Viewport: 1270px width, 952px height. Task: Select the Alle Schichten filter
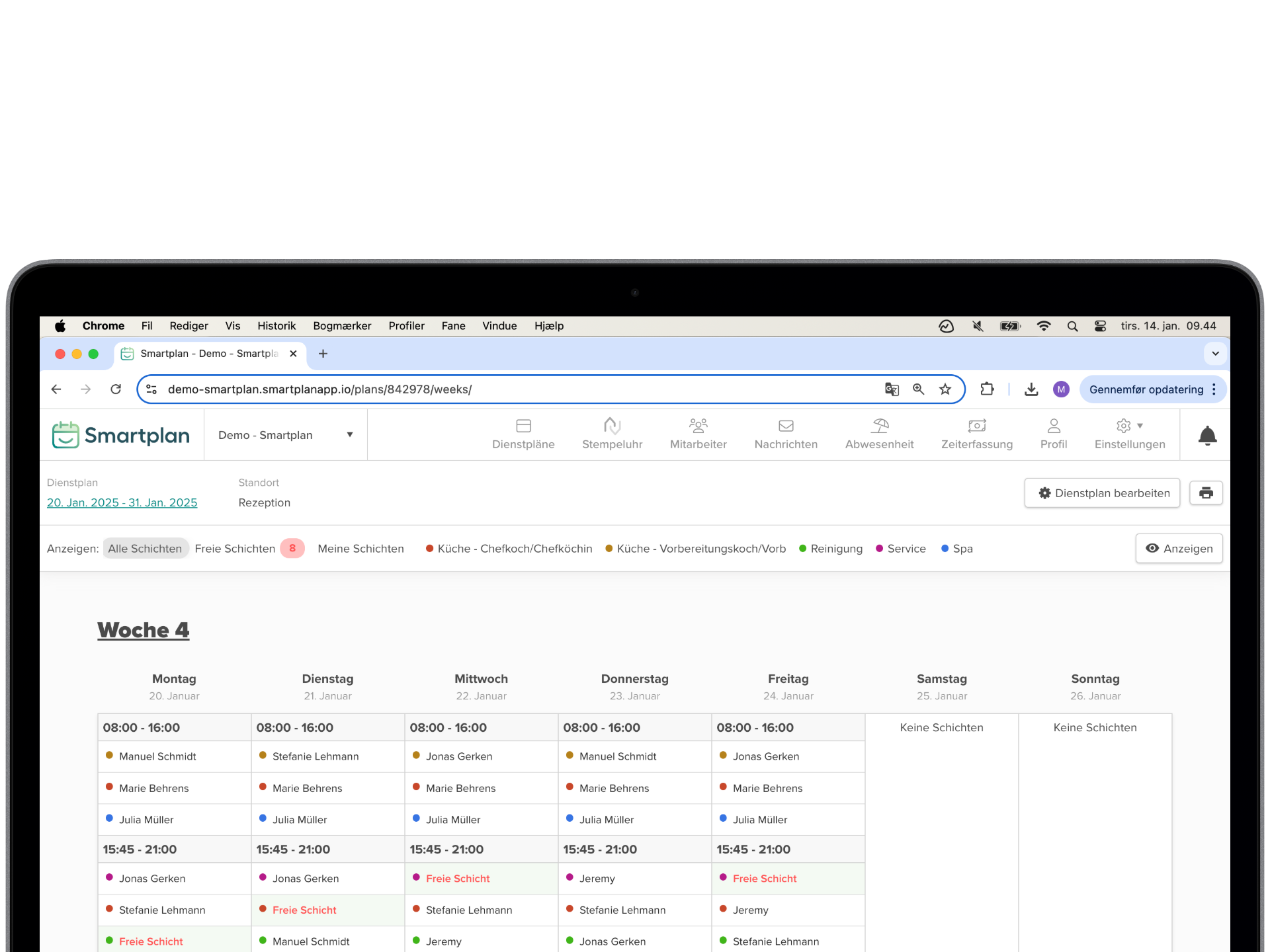(145, 549)
